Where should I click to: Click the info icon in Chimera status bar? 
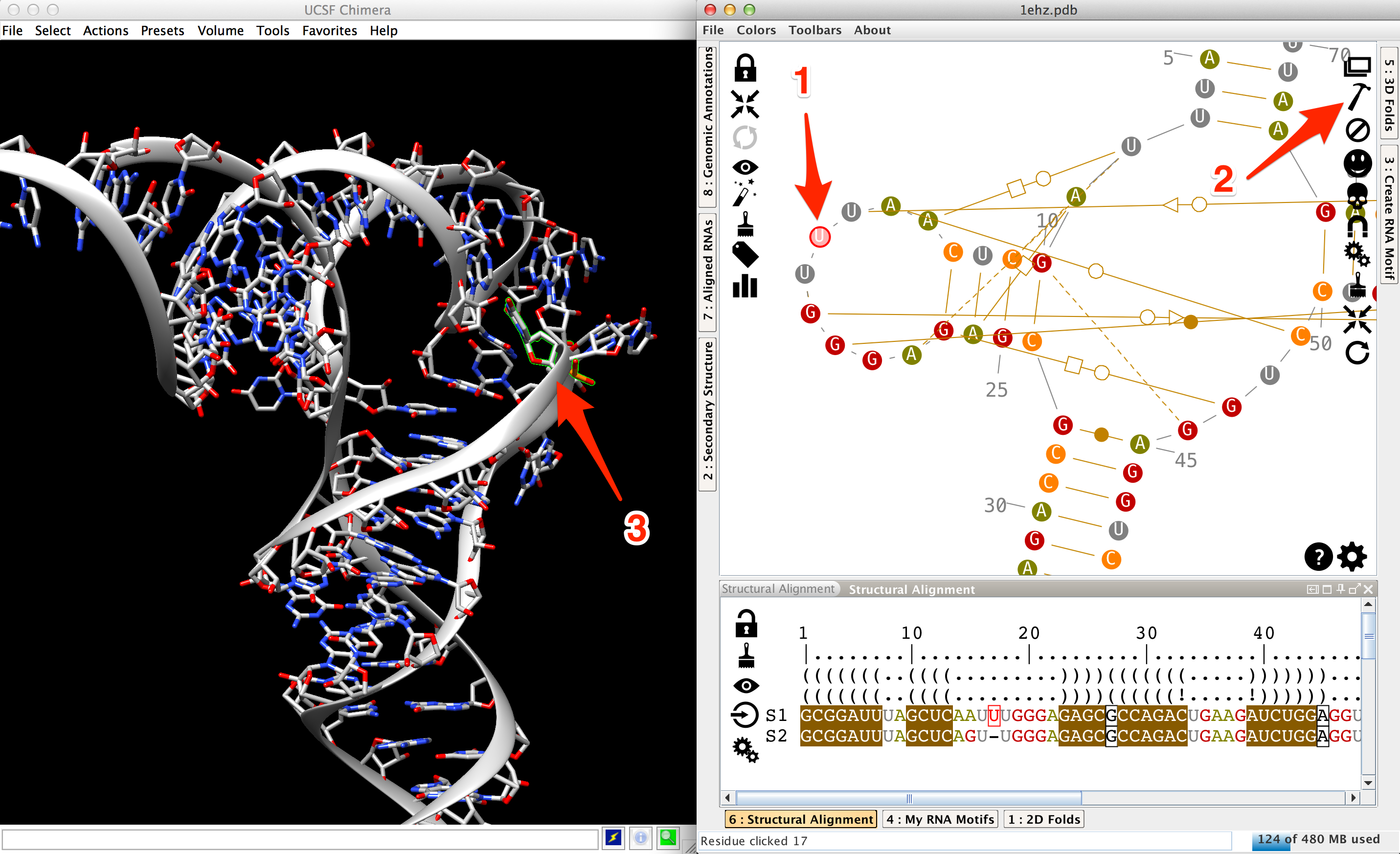640,837
